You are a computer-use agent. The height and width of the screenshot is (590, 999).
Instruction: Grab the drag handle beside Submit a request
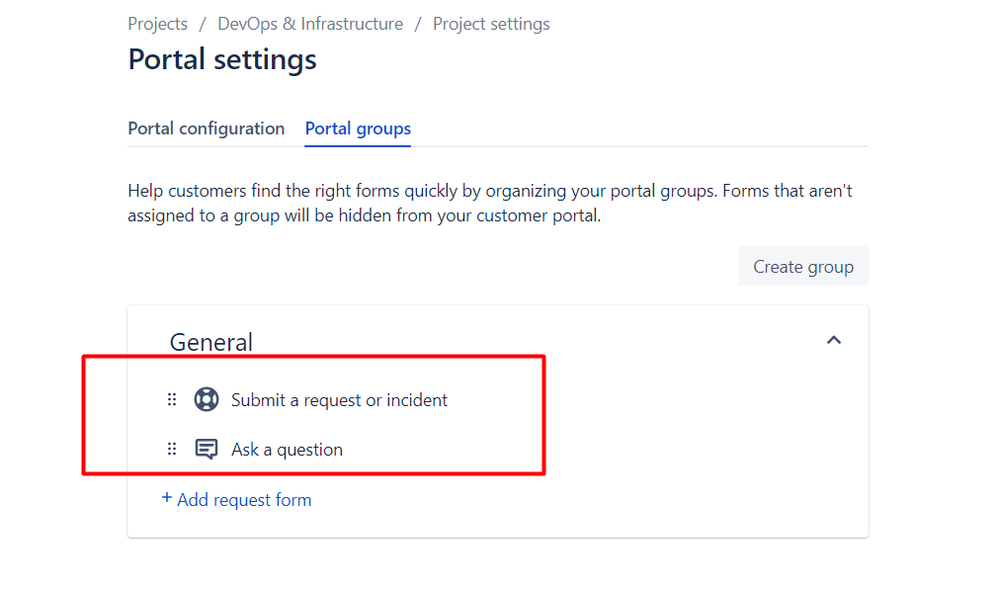pyautogui.click(x=172, y=399)
